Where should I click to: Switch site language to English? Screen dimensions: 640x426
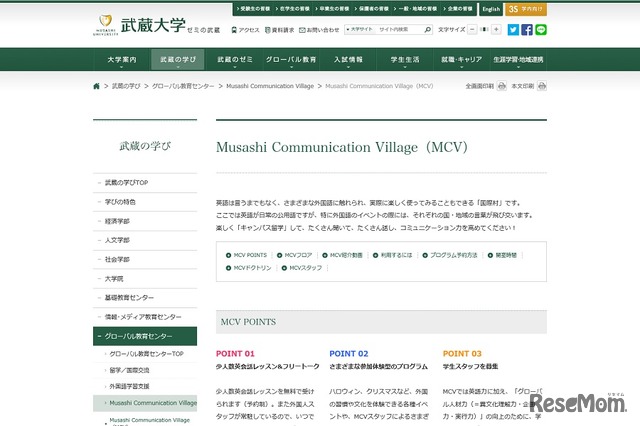click(490, 9)
